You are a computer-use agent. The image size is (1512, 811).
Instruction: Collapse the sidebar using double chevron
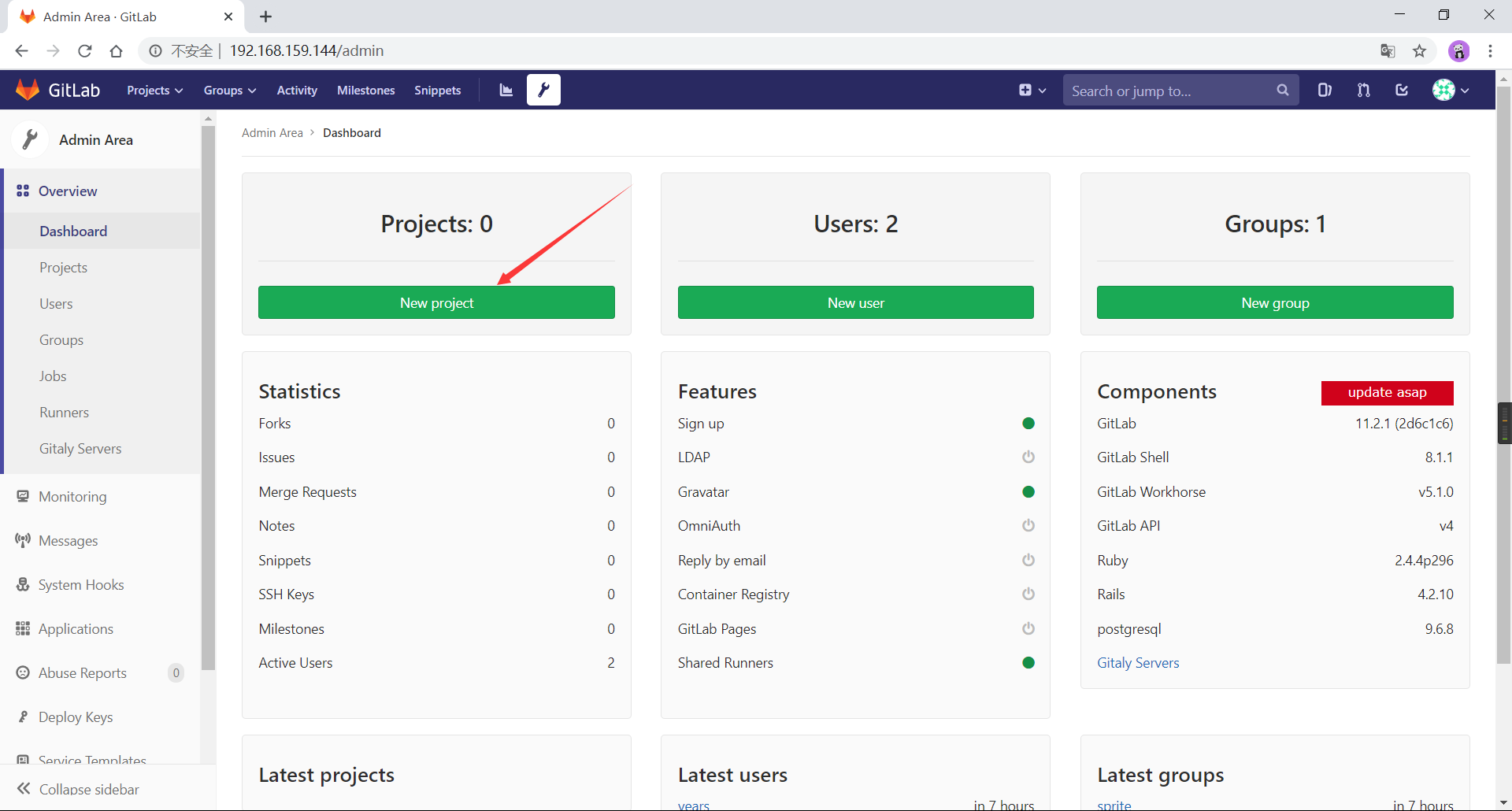tap(24, 788)
